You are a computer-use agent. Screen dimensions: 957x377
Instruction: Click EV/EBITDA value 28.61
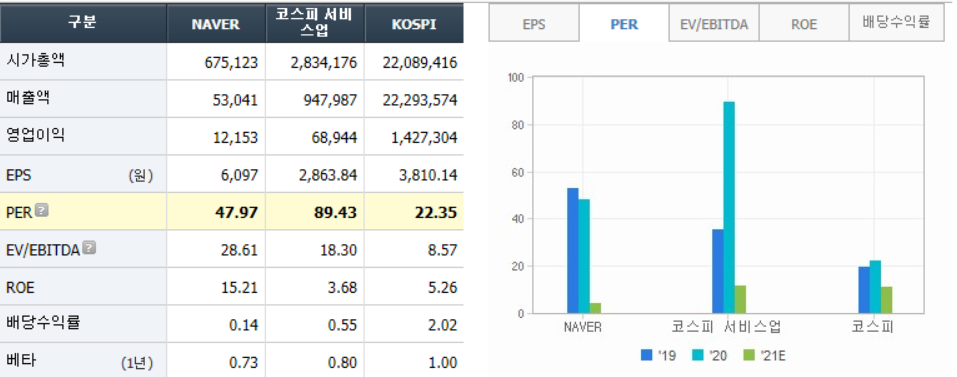click(x=240, y=250)
